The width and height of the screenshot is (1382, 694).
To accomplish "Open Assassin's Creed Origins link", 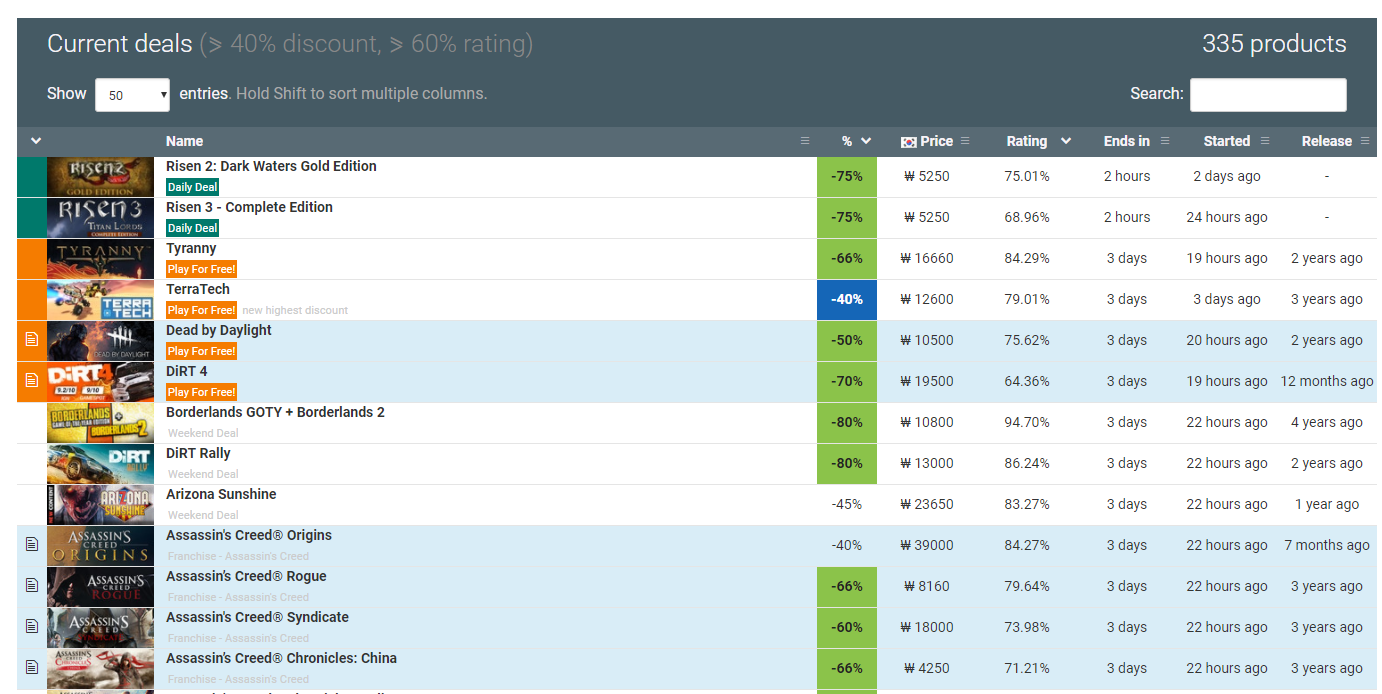I will (249, 535).
